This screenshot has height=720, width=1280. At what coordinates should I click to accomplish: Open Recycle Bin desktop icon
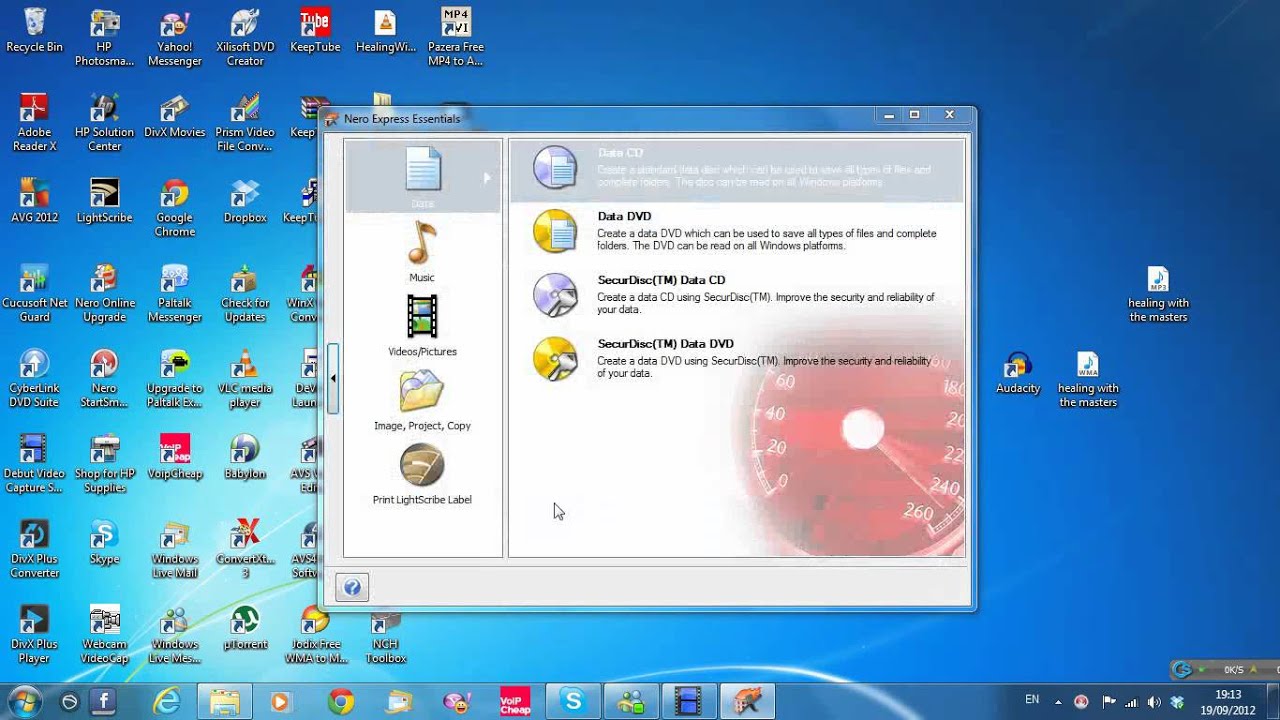tap(34, 30)
